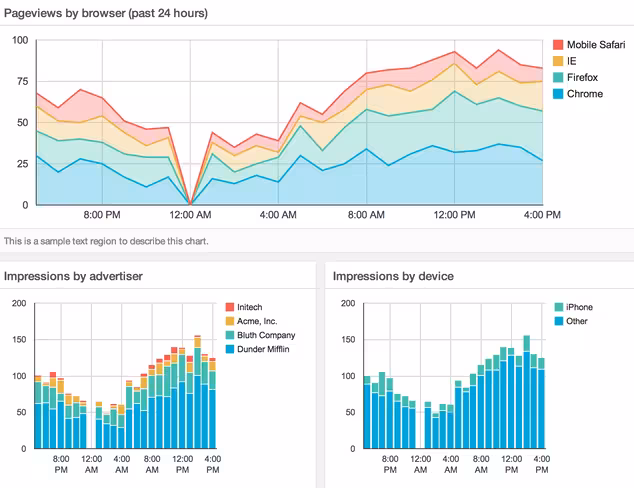Viewport: 634px width, 488px height.
Task: Click the 12:00 PM label under advertiser chart
Action: point(182,465)
